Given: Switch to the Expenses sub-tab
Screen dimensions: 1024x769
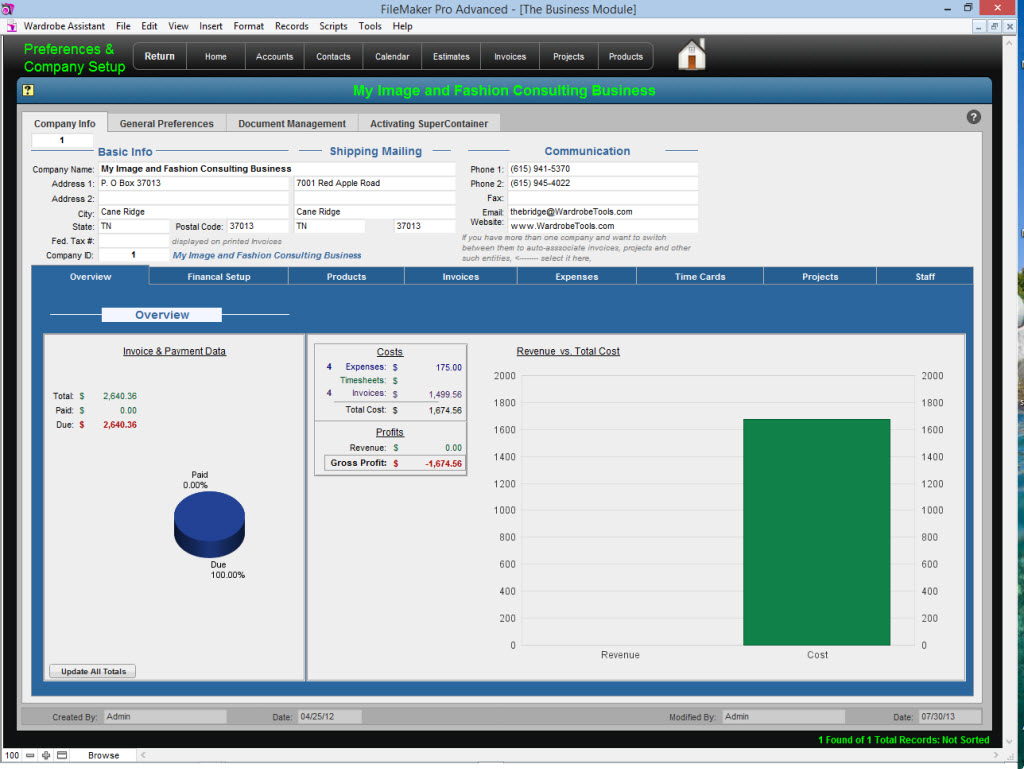Looking at the screenshot, I should (577, 276).
